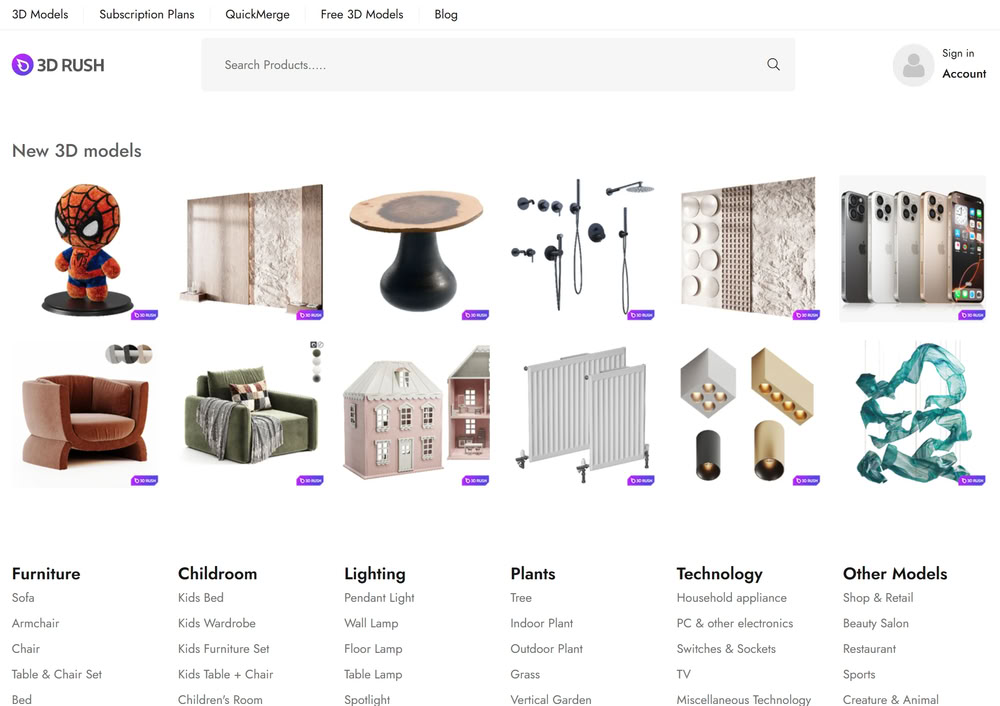Select the color swatches above the brown armchair
The width and height of the screenshot is (1000, 706).
(x=129, y=354)
